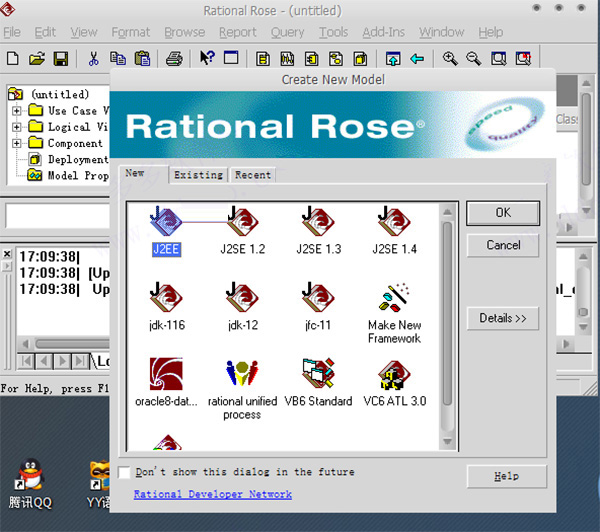Choose the VB6 Standard framework icon
The width and height of the screenshot is (600, 532).
pos(318,375)
